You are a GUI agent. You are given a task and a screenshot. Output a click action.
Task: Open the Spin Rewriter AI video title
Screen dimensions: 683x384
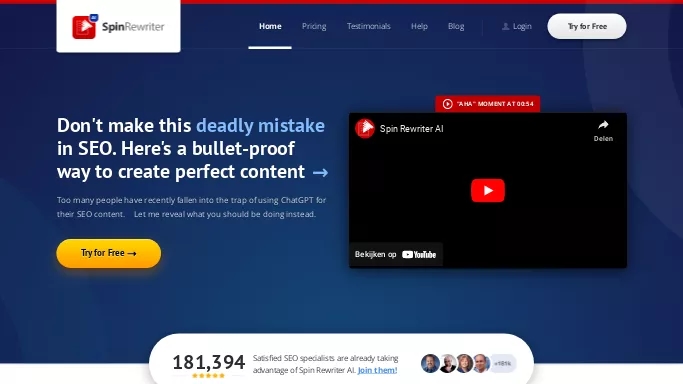click(x=411, y=128)
